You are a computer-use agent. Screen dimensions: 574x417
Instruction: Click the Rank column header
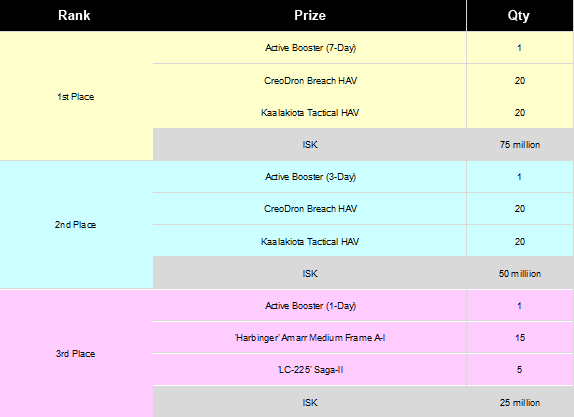pyautogui.click(x=76, y=15)
